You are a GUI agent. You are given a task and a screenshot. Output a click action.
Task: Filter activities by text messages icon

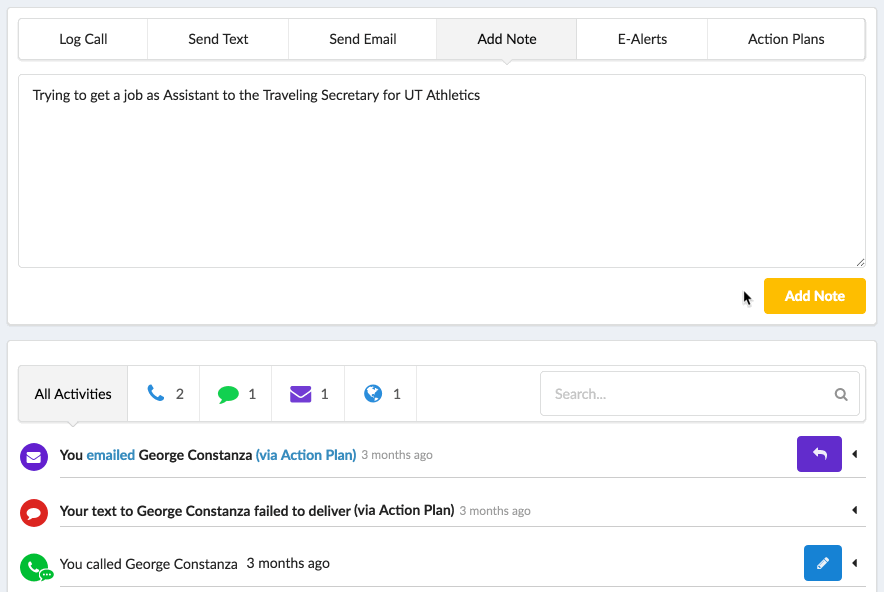tap(228, 394)
